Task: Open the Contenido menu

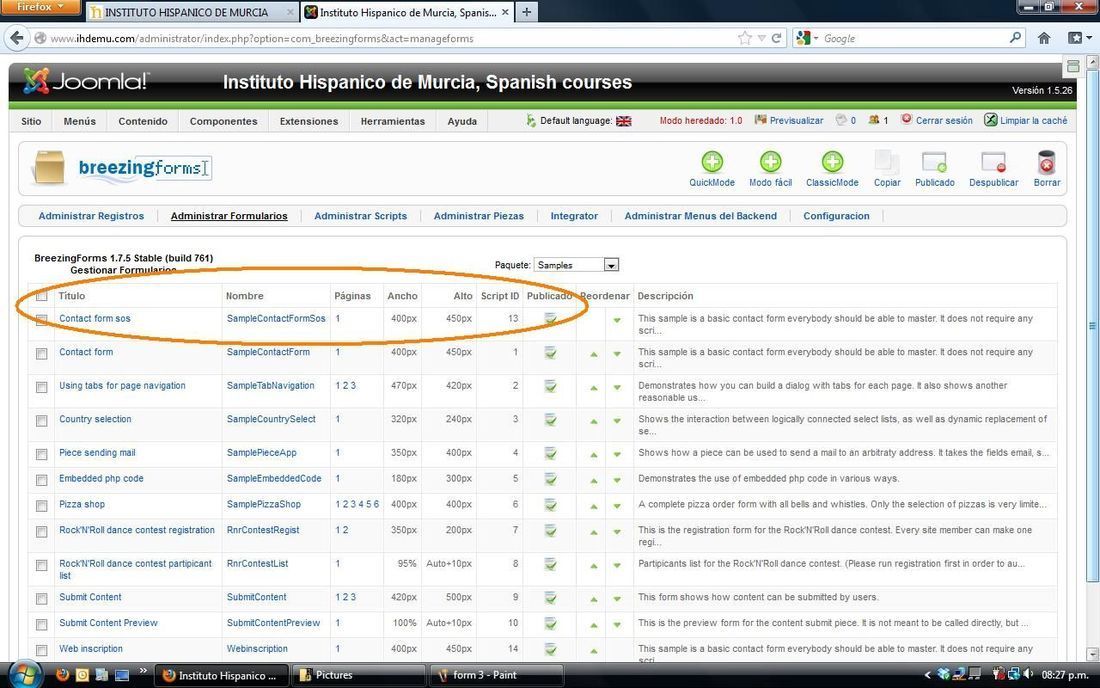Action: tap(143, 121)
